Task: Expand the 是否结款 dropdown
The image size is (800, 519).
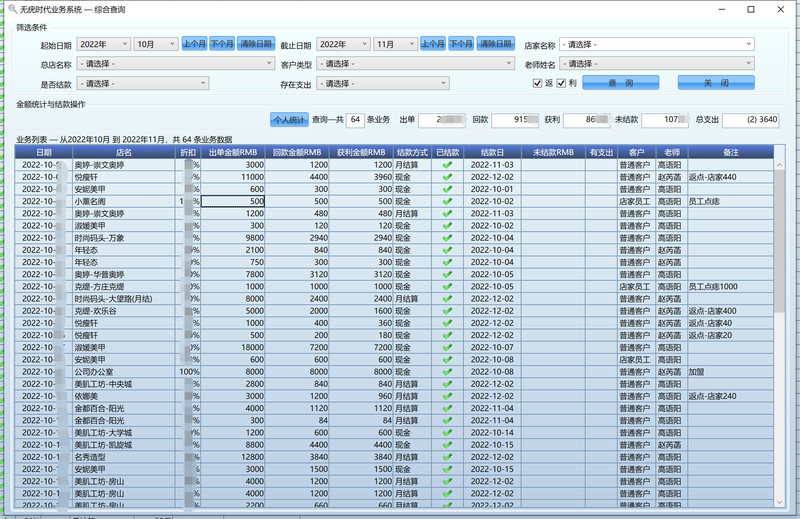Action: coord(143,83)
